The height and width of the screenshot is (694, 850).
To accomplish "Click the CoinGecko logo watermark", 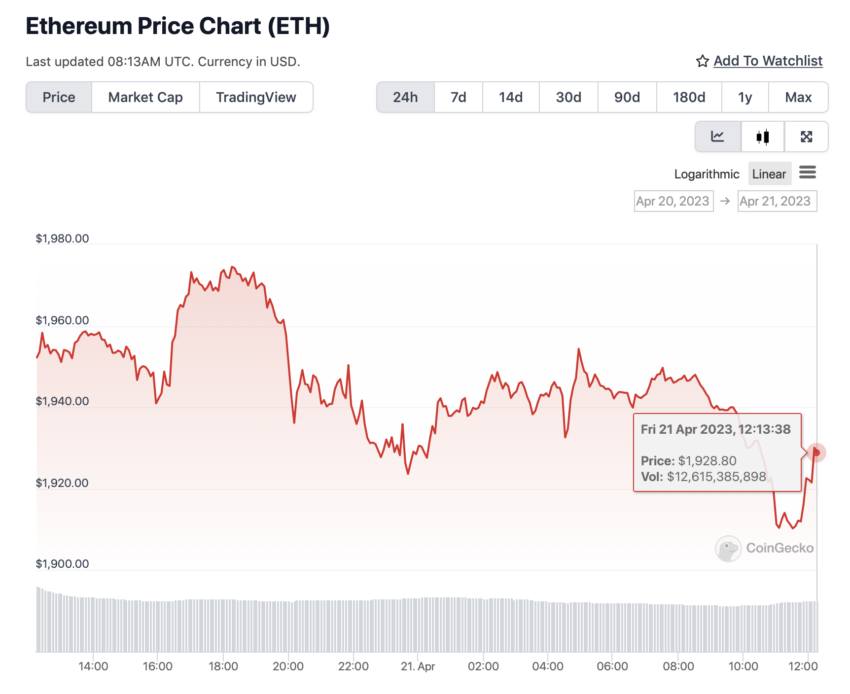I will [x=764, y=548].
